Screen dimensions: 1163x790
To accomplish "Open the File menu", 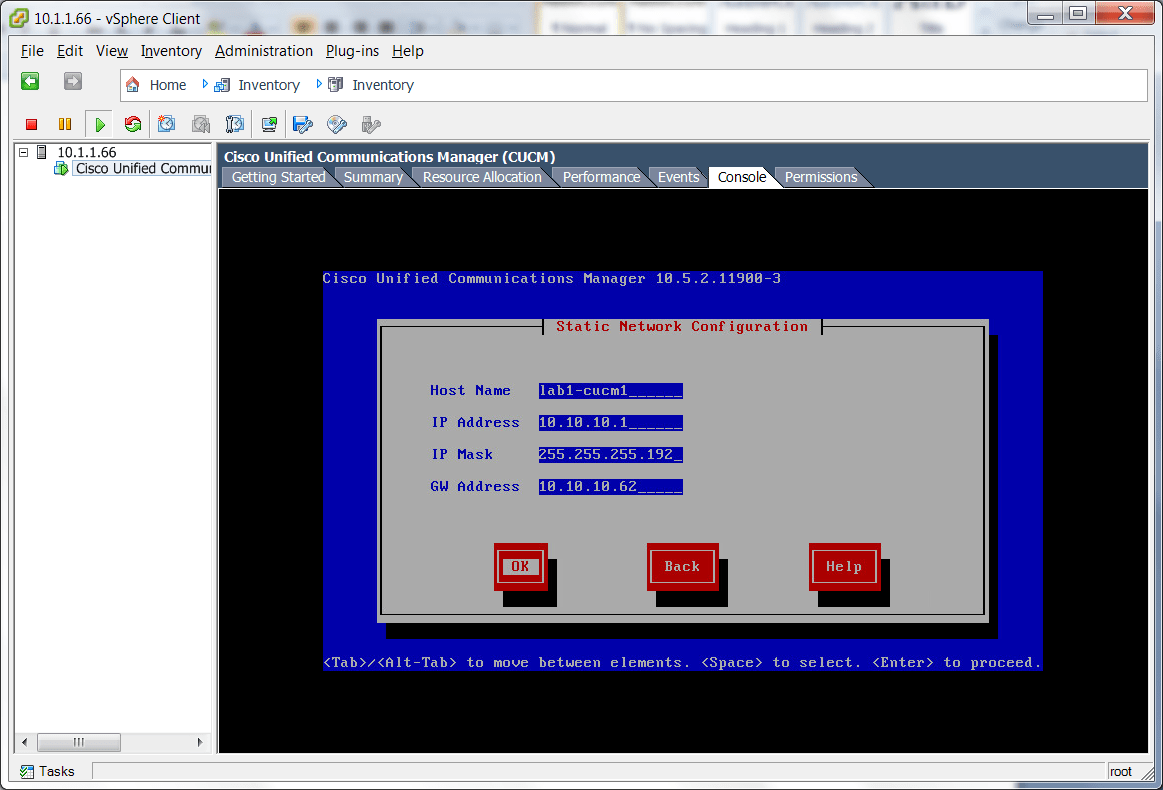I will pyautogui.click(x=32, y=51).
